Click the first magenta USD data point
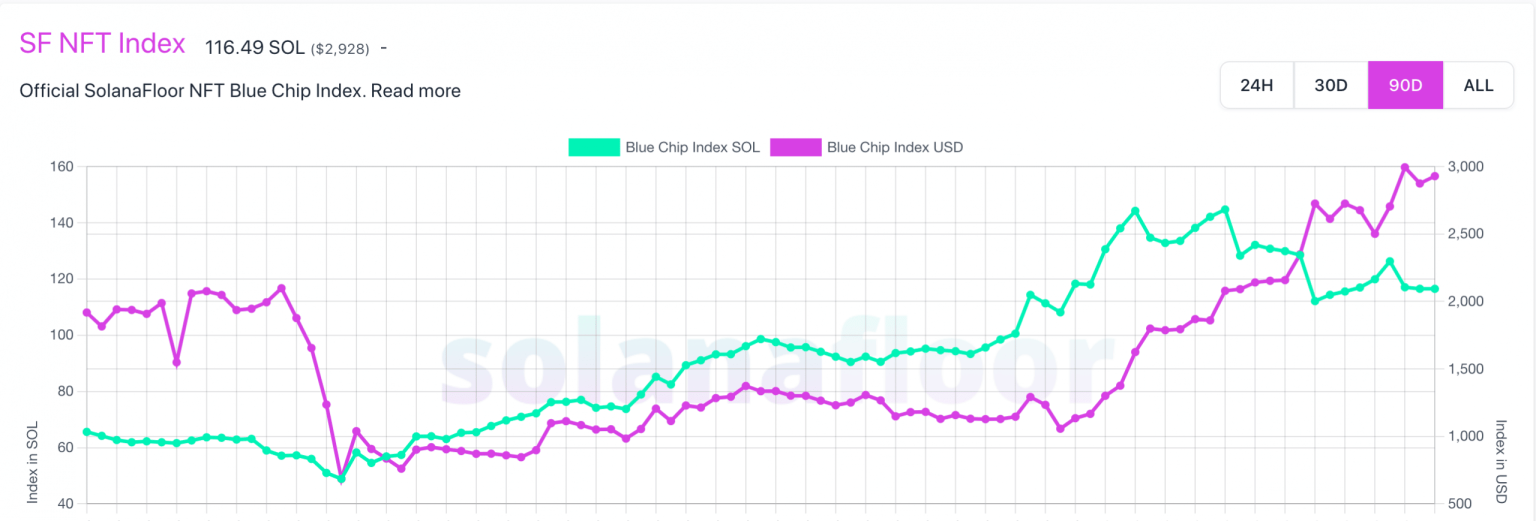This screenshot has height=521, width=1536. (x=87, y=312)
